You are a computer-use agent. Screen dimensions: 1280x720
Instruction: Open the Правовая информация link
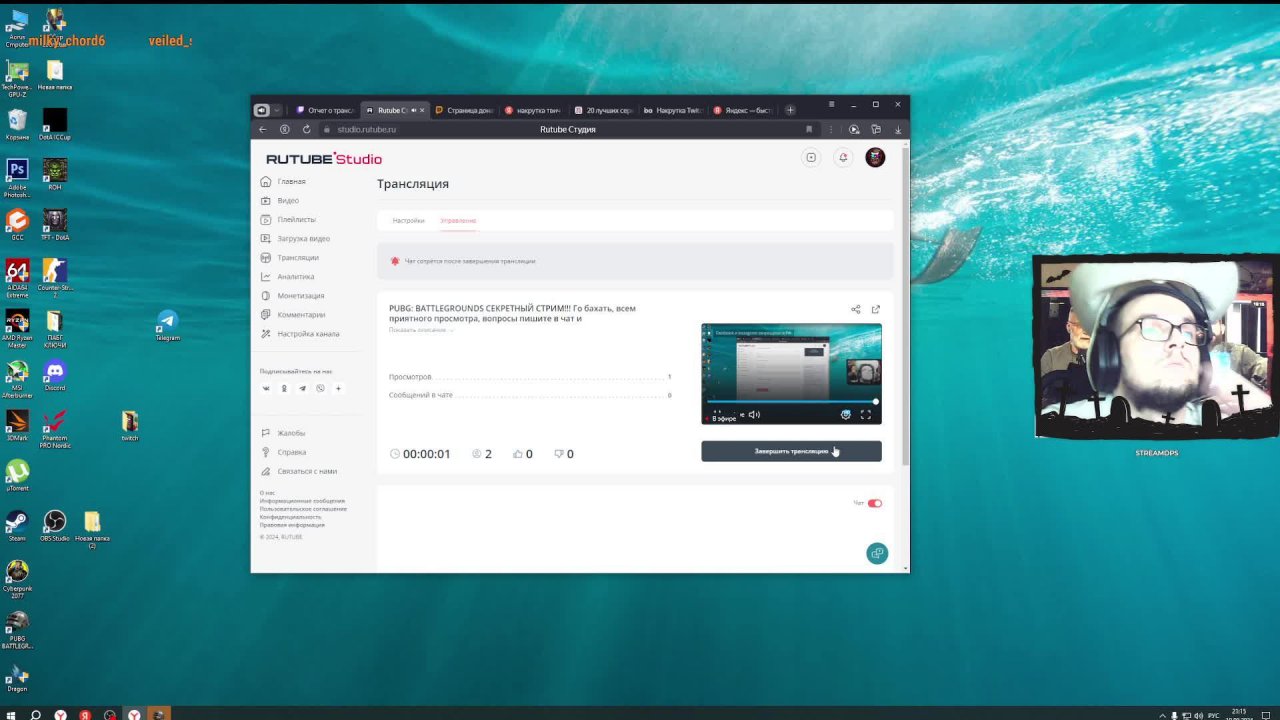coord(292,525)
